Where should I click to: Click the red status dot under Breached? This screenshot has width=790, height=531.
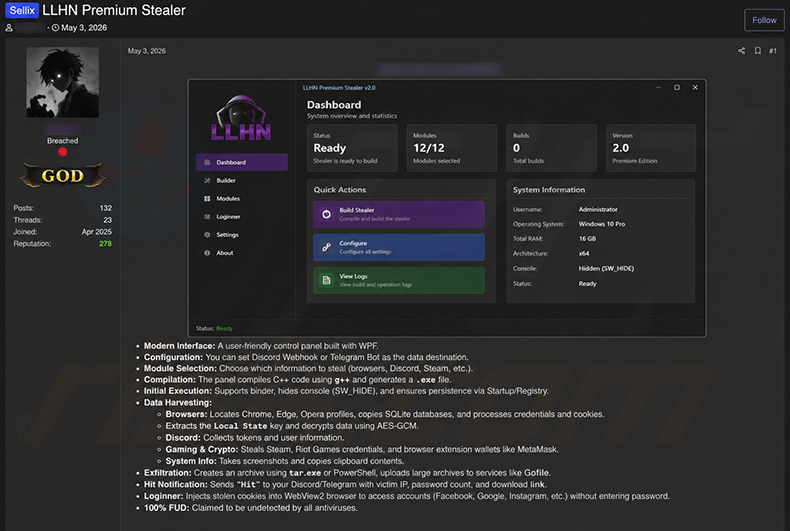pyautogui.click(x=62, y=152)
